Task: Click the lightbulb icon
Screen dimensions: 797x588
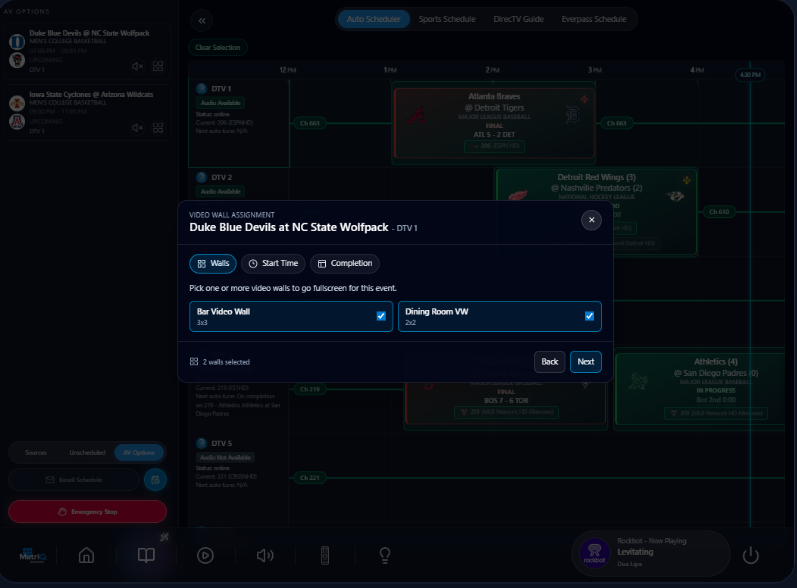Action: [x=384, y=556]
